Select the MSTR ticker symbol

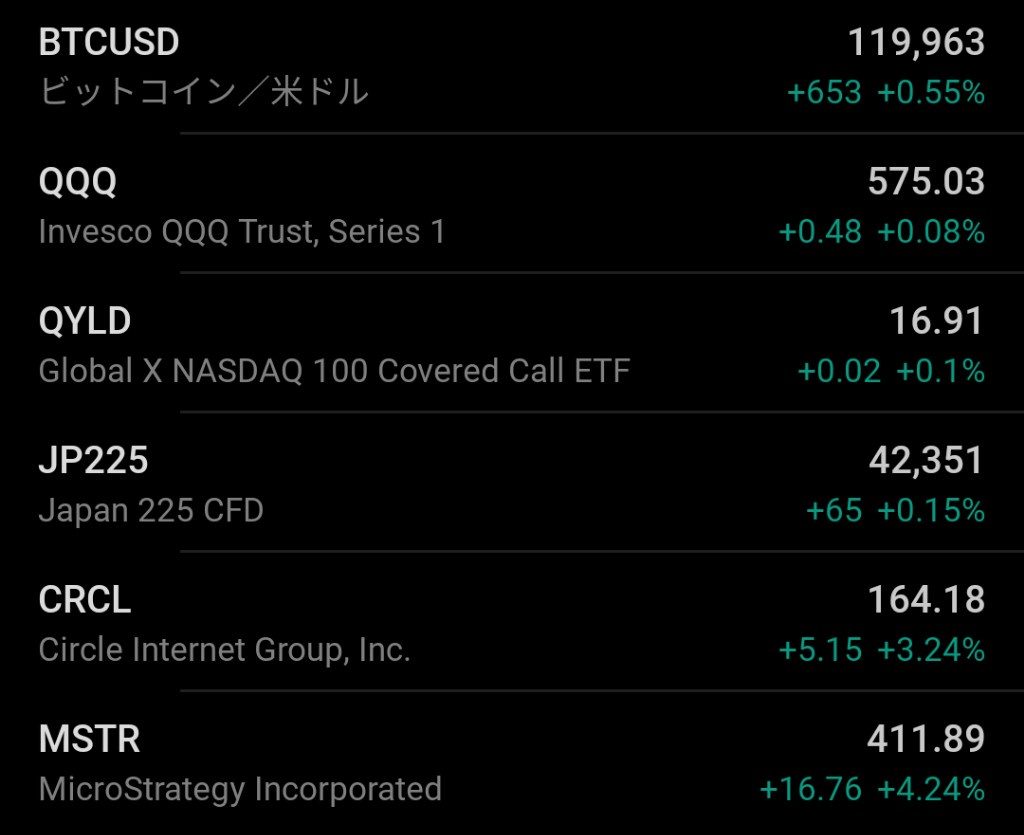pos(89,739)
